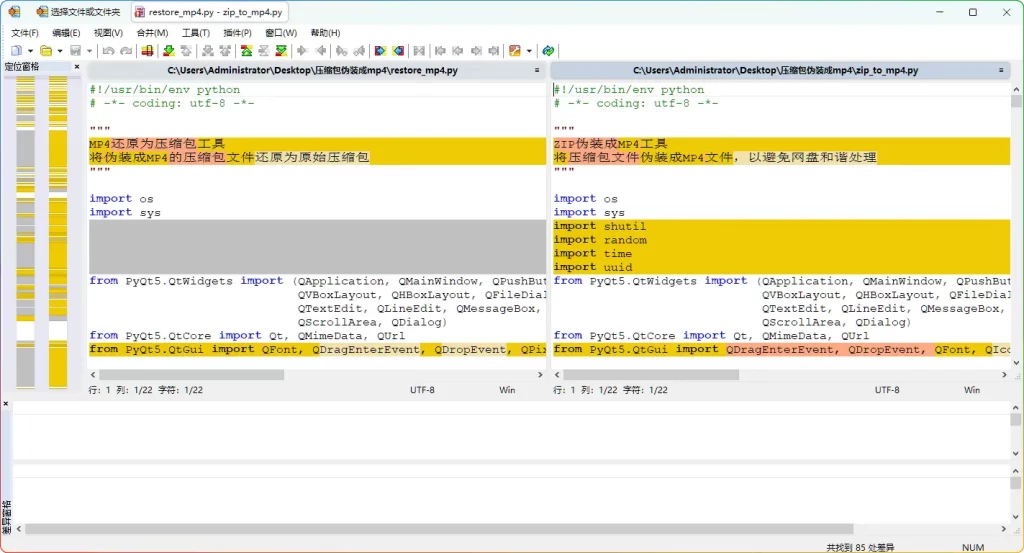
Task: Click right pane scroll down arrow
Action: tap(1016, 362)
